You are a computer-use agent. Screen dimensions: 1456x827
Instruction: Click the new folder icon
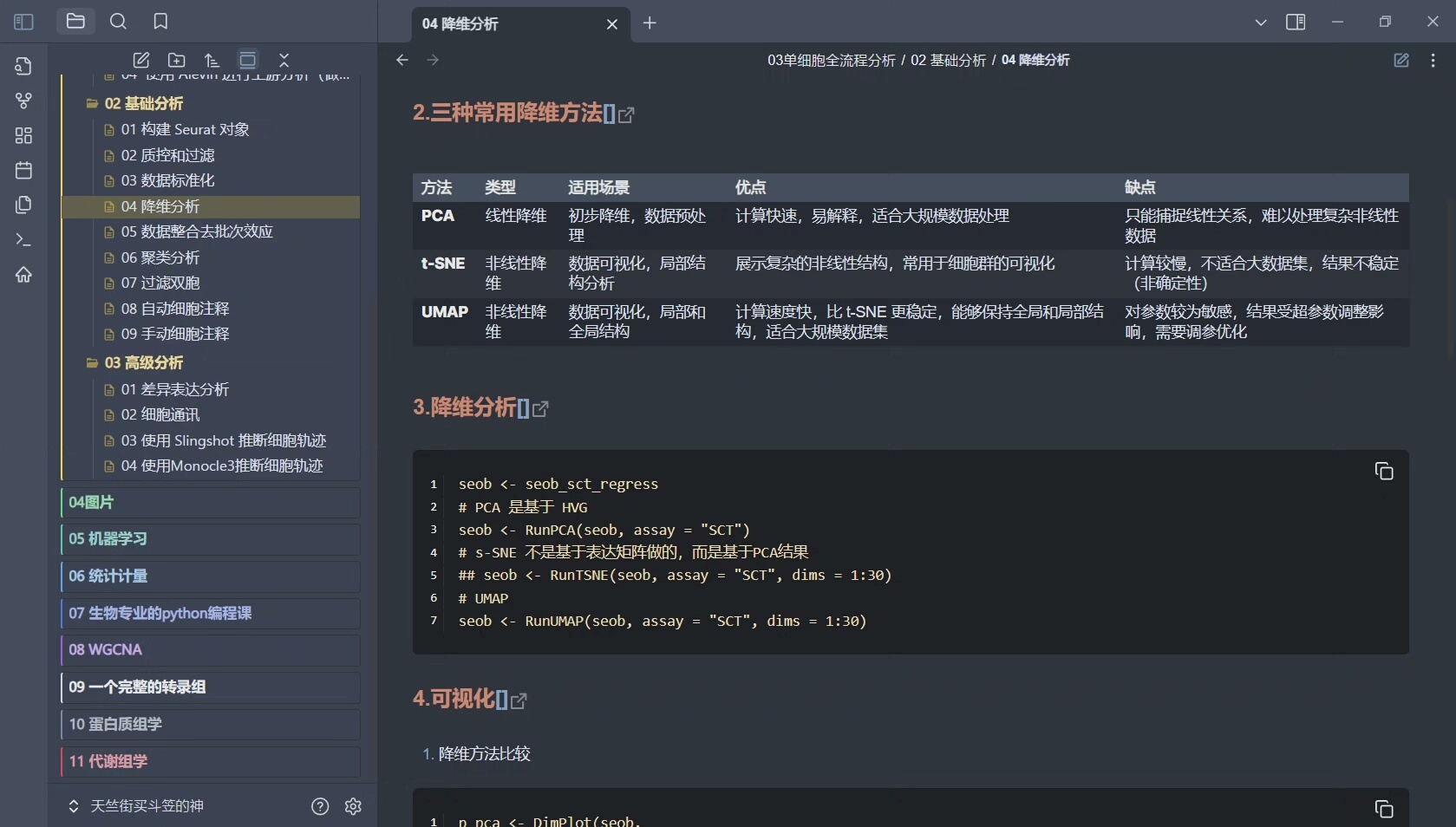177,60
